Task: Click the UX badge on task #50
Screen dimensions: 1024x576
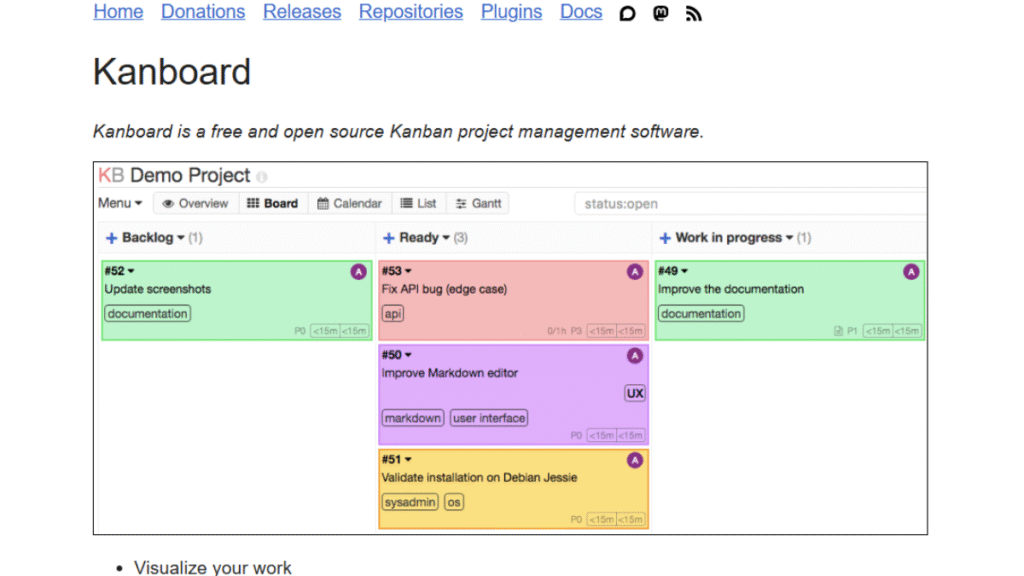Action: coord(635,393)
